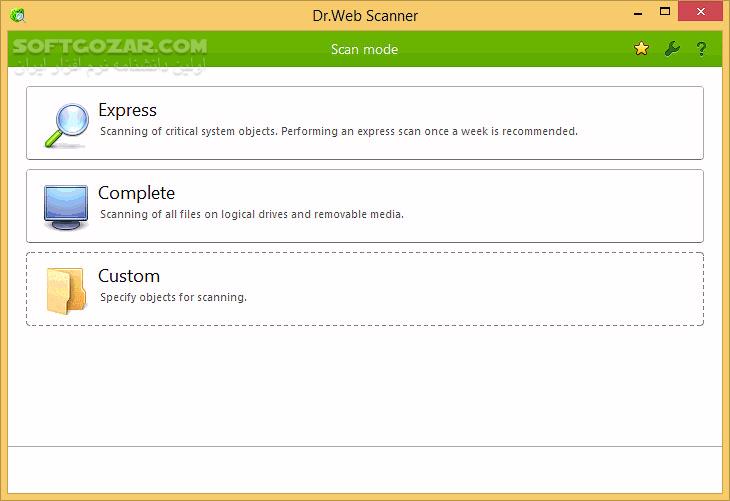Start the Express scan mode
The image size is (730, 501).
point(365,123)
